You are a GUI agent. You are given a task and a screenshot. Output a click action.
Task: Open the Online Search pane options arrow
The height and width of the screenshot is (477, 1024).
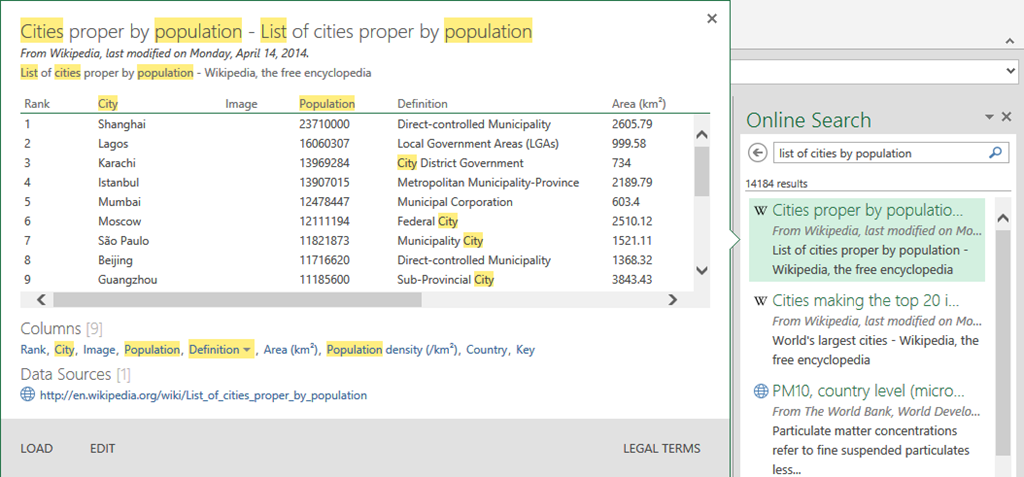click(989, 117)
